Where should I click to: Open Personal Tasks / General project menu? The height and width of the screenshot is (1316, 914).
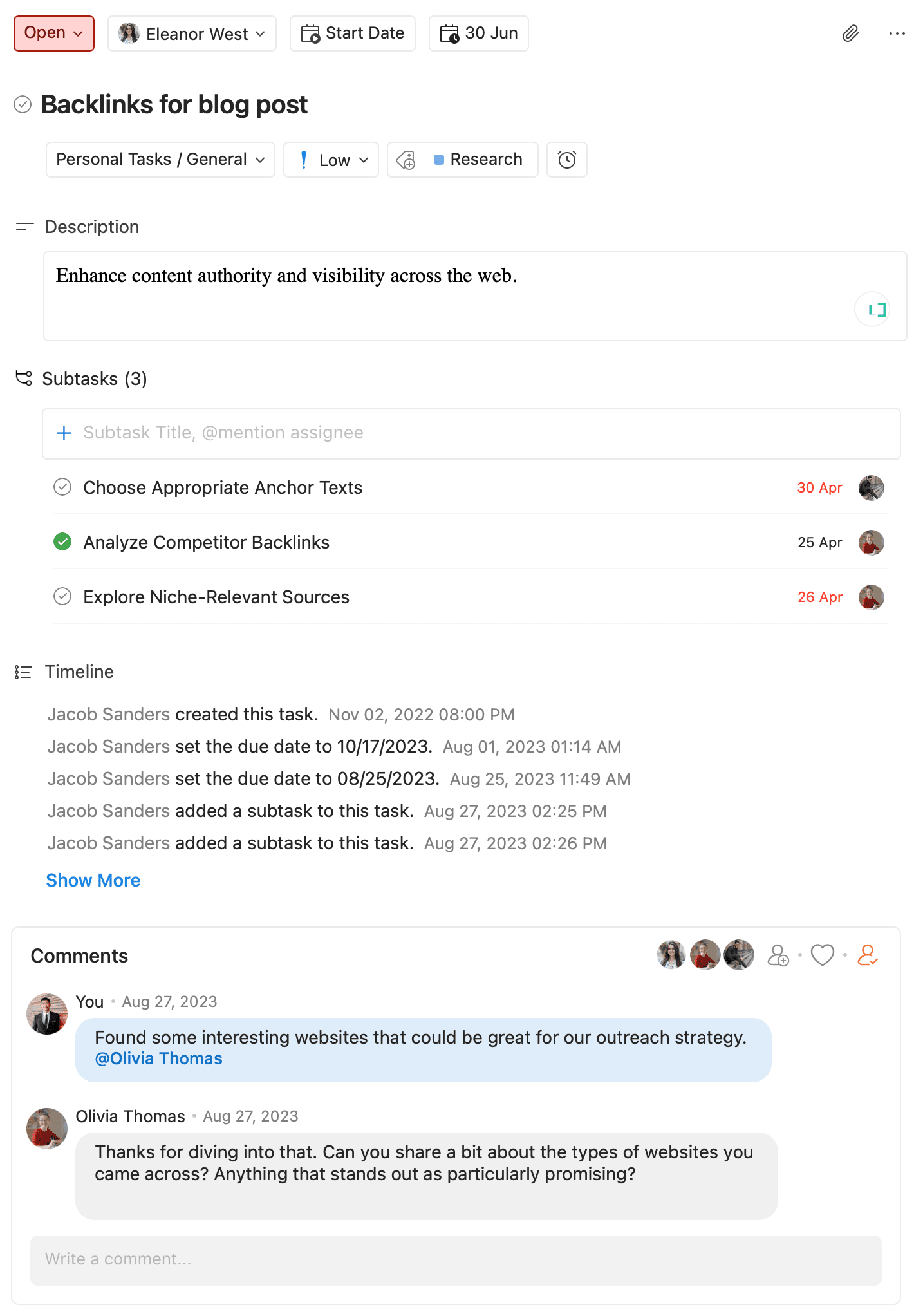(x=160, y=160)
